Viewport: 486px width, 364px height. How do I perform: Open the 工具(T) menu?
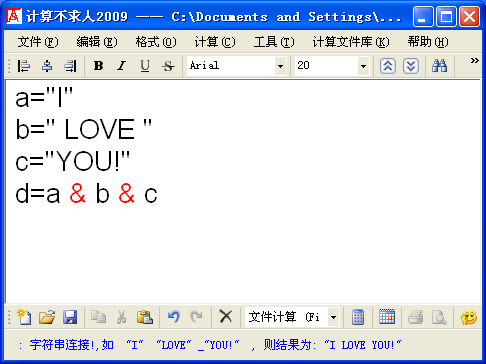pos(274,42)
